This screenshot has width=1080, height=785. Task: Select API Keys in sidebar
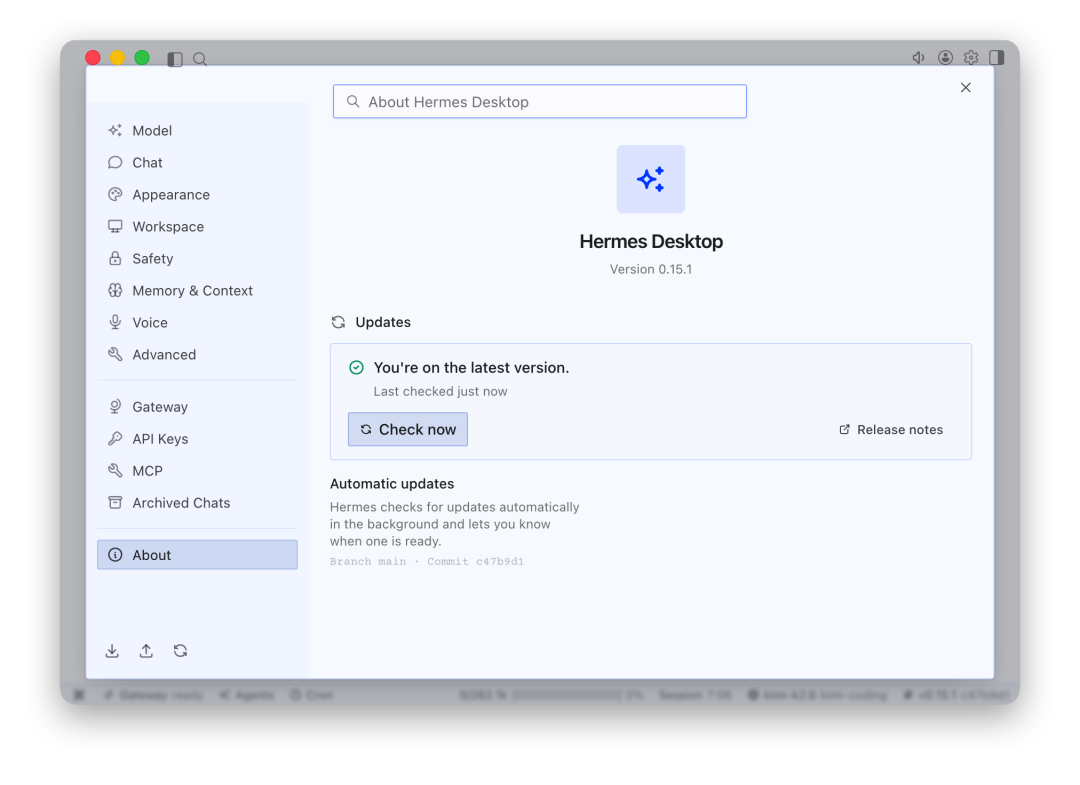coord(198,439)
